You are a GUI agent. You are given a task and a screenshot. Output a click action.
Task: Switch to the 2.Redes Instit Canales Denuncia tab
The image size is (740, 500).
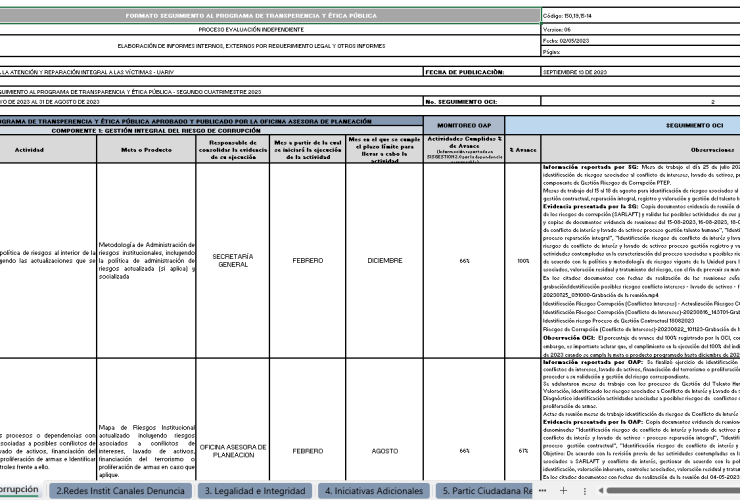[x=120, y=491]
